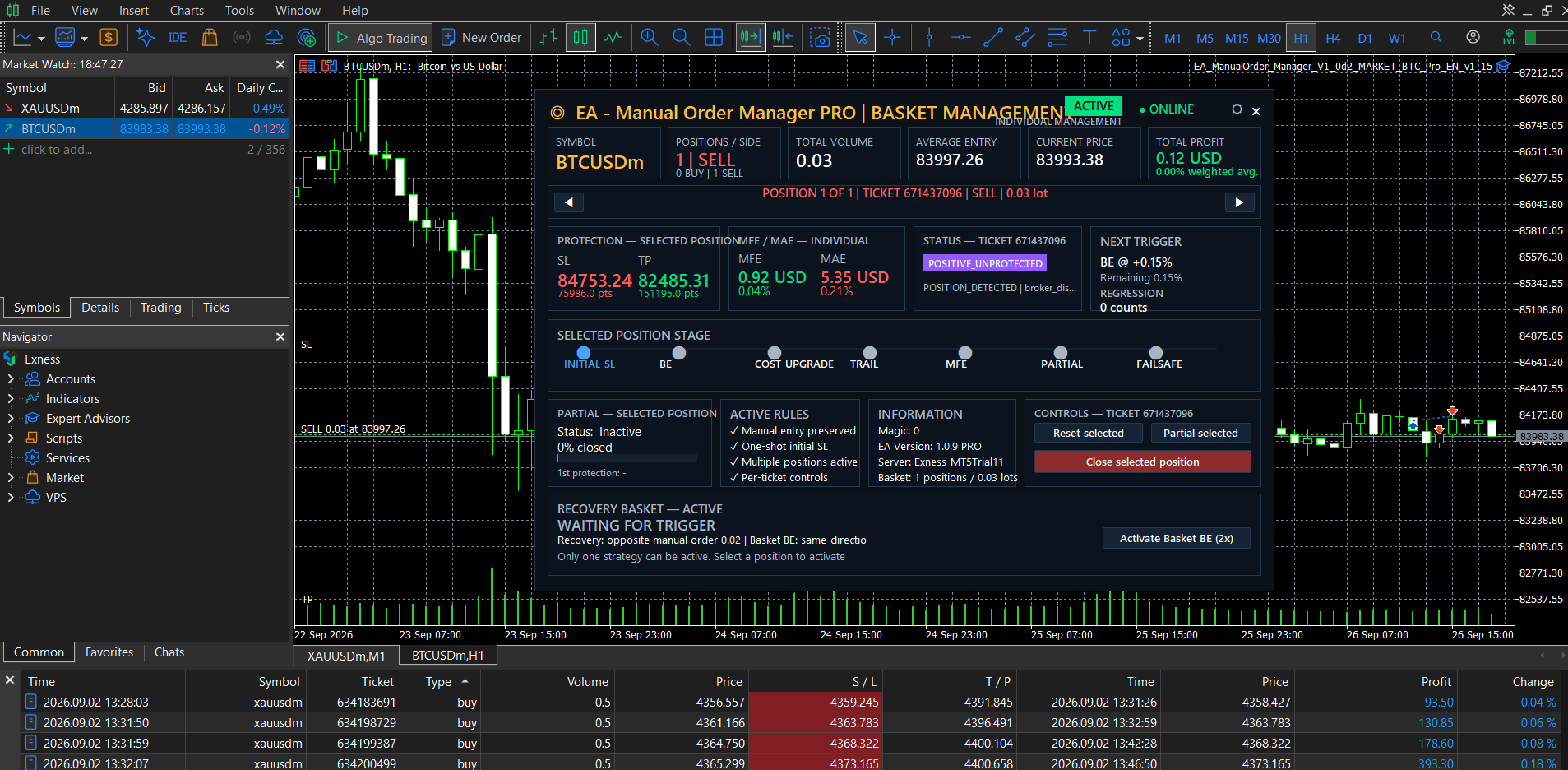Expand Accounts in Navigator
Screen dimensions: 1568x770
pos(11,379)
